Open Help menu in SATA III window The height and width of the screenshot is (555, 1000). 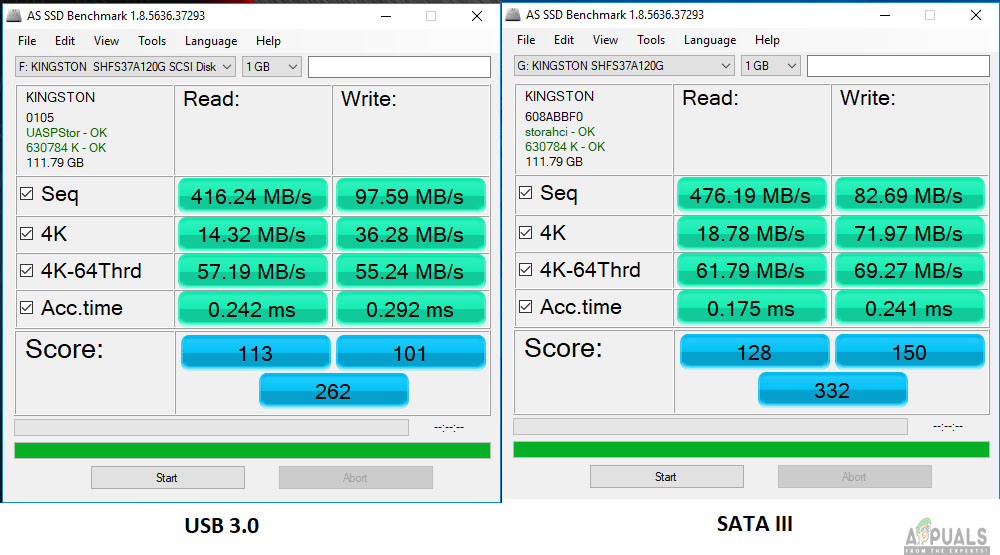click(767, 40)
